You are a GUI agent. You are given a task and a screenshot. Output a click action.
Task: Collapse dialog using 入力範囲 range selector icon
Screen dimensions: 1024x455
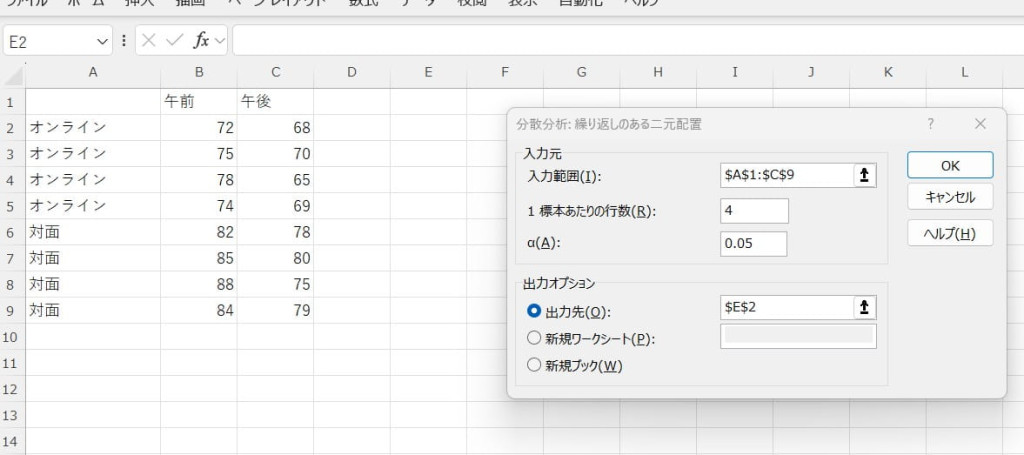pyautogui.click(x=864, y=174)
